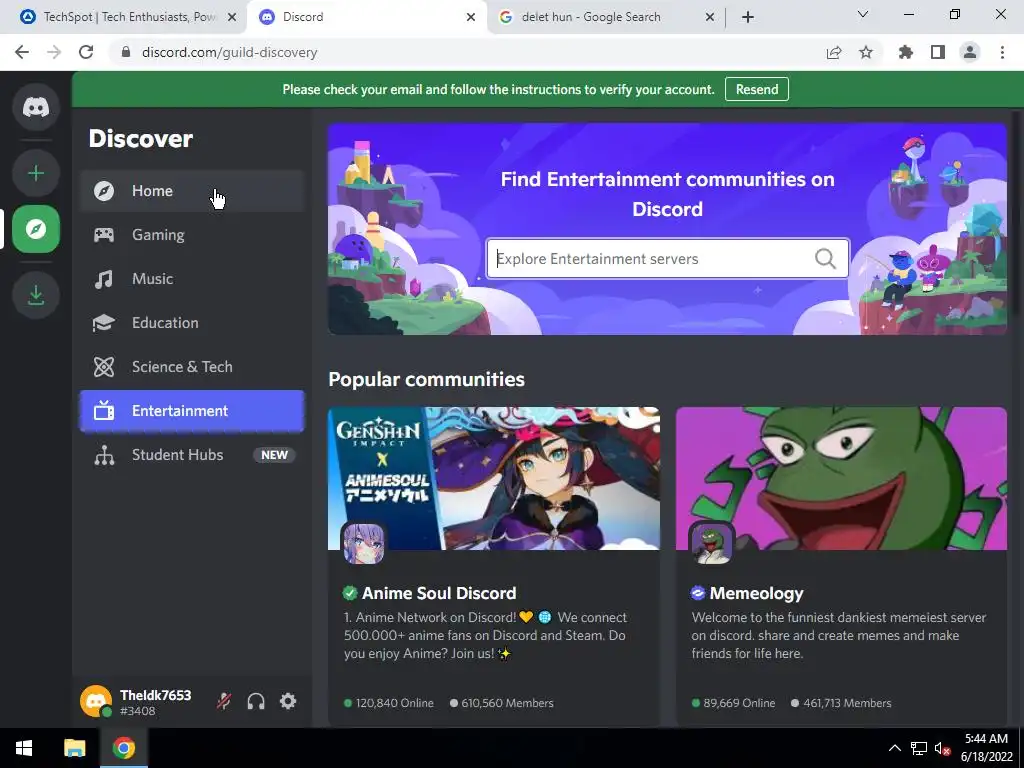Viewport: 1024px width, 768px height.
Task: Click Memeology partnered badge icon
Action: [x=698, y=593]
